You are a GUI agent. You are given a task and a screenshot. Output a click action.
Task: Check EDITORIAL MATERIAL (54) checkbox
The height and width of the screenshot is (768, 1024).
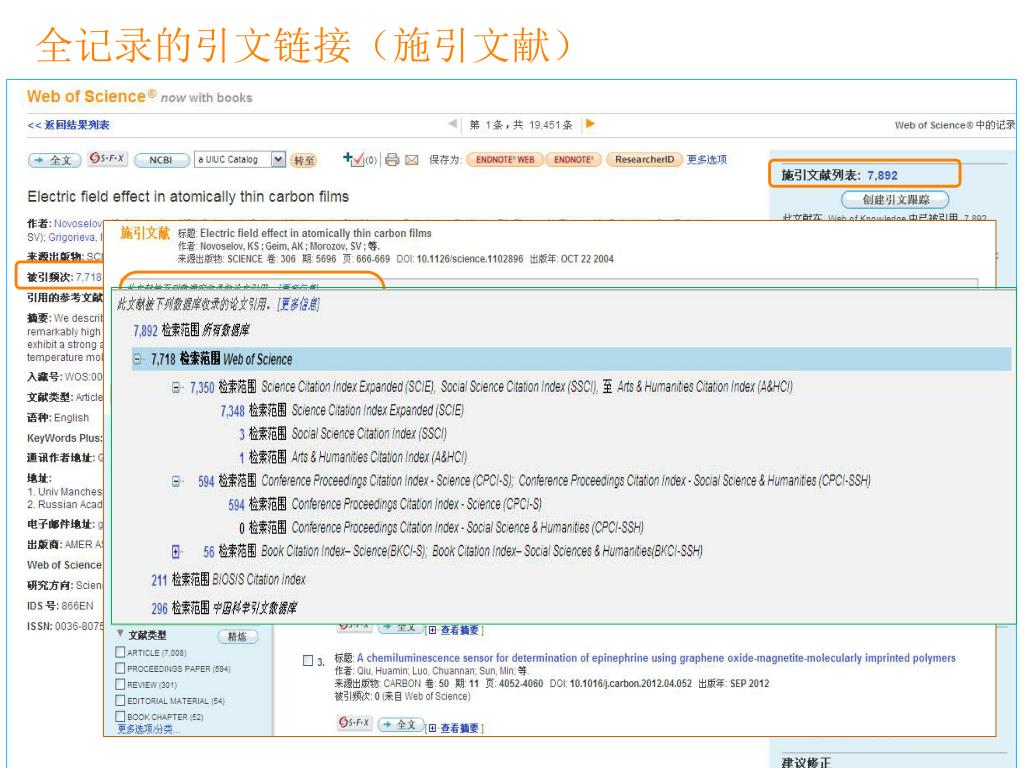(120, 700)
